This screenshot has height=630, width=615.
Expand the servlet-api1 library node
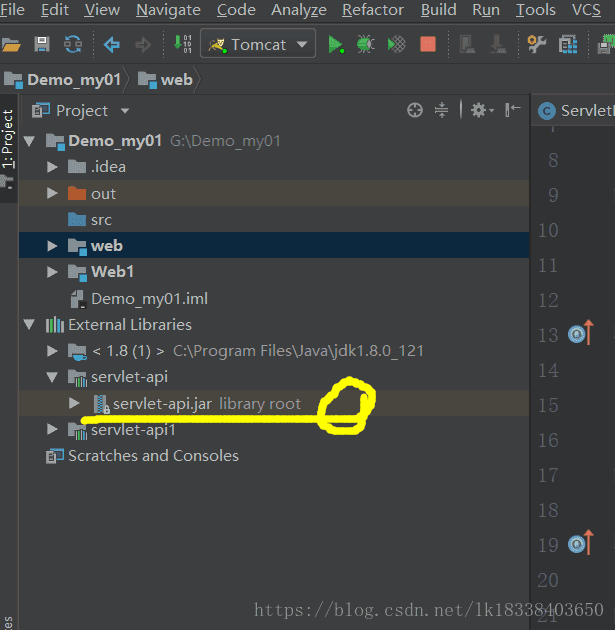click(52, 429)
